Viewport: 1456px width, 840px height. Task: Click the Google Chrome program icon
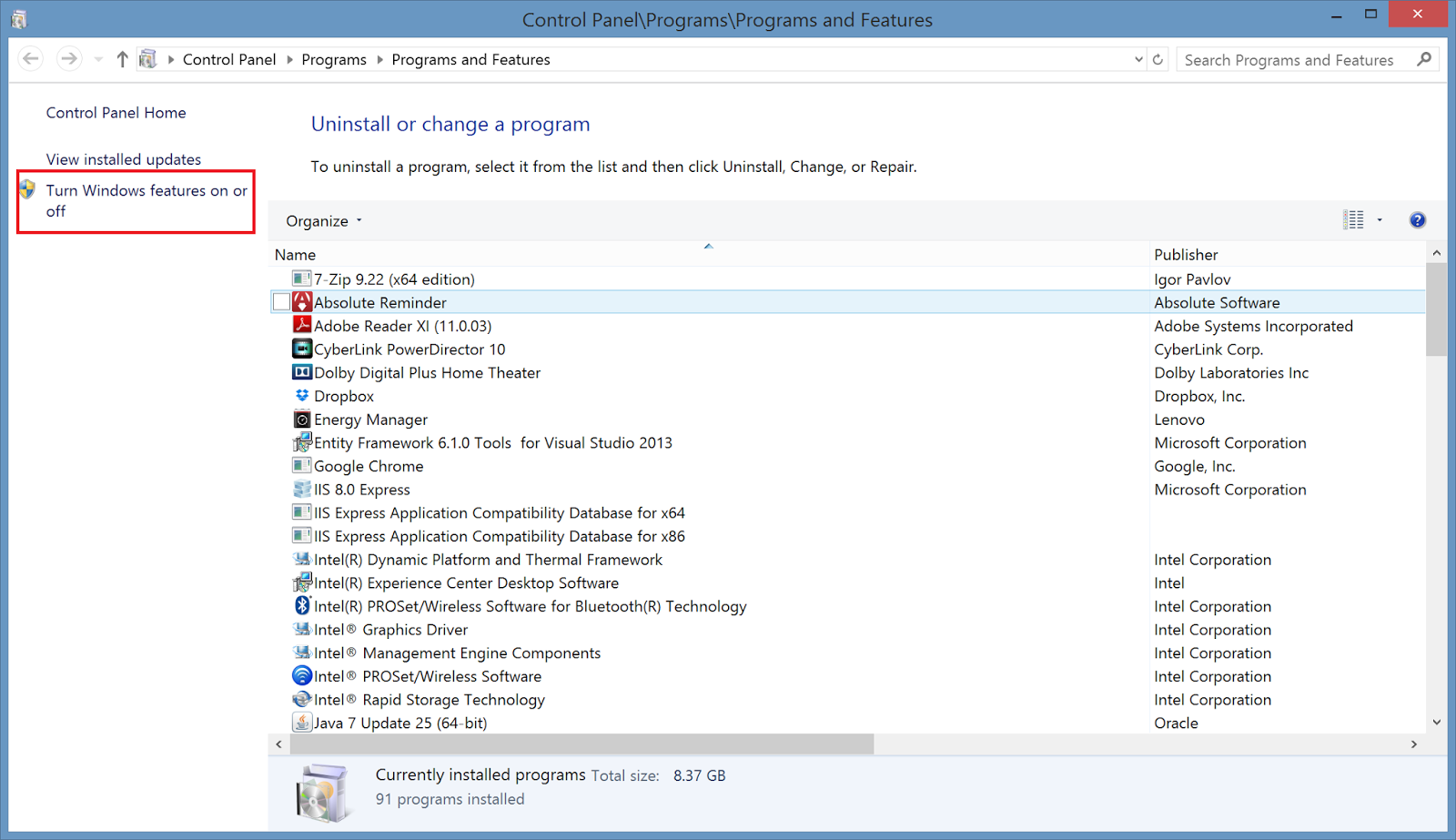pyautogui.click(x=301, y=465)
